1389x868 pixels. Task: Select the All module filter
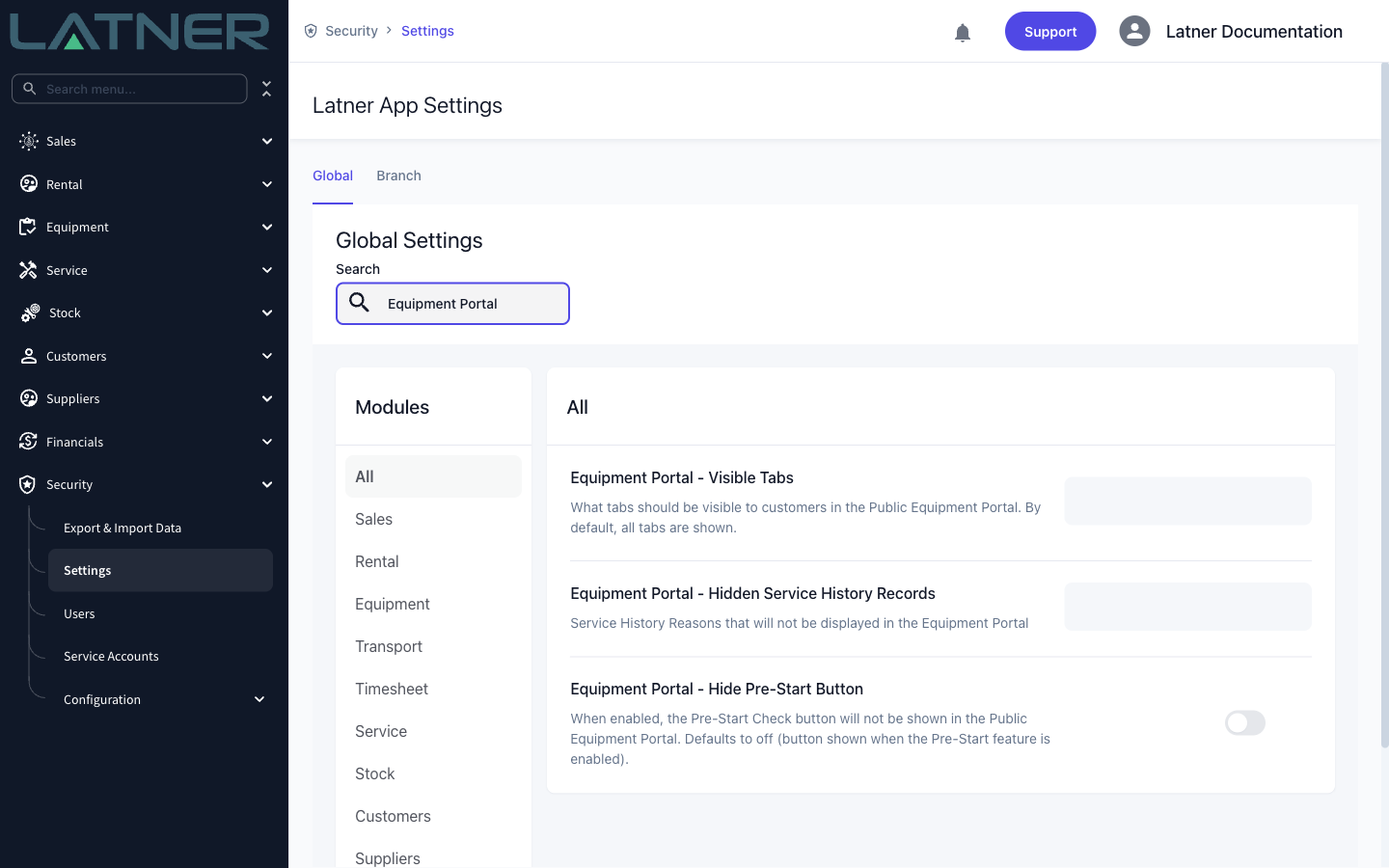[x=433, y=476]
